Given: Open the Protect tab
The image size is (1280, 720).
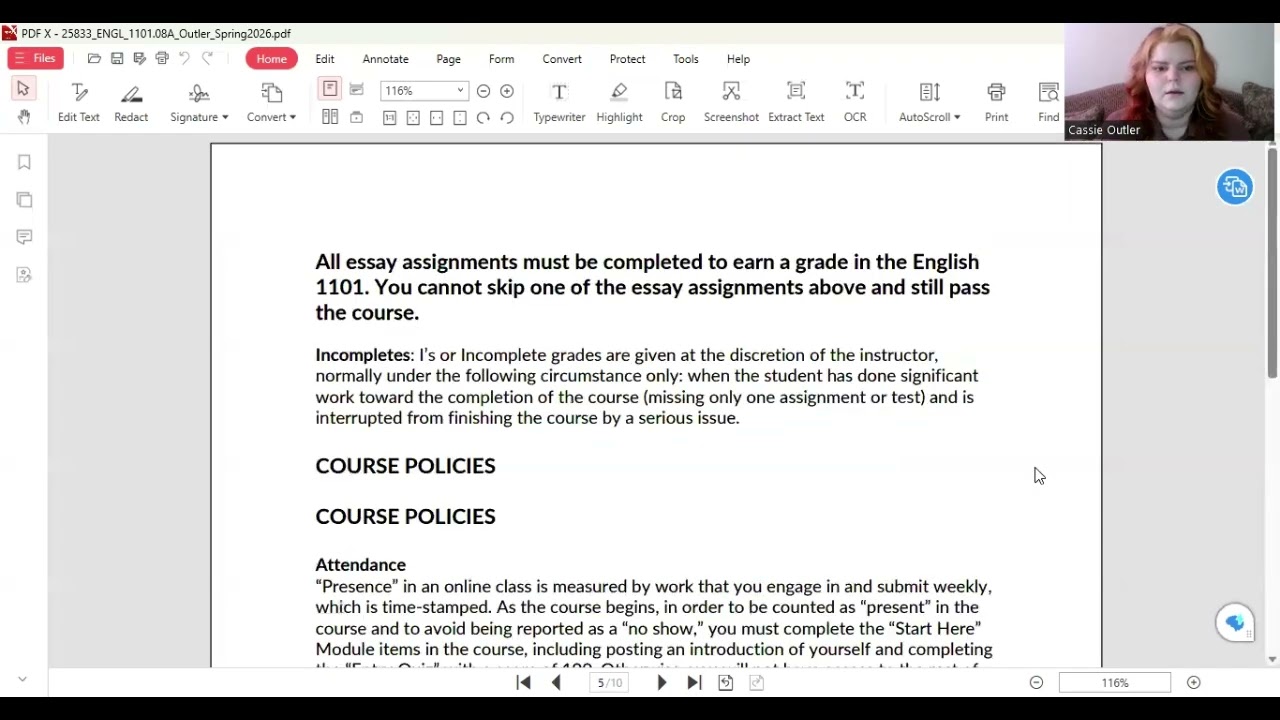Looking at the screenshot, I should pyautogui.click(x=627, y=59).
